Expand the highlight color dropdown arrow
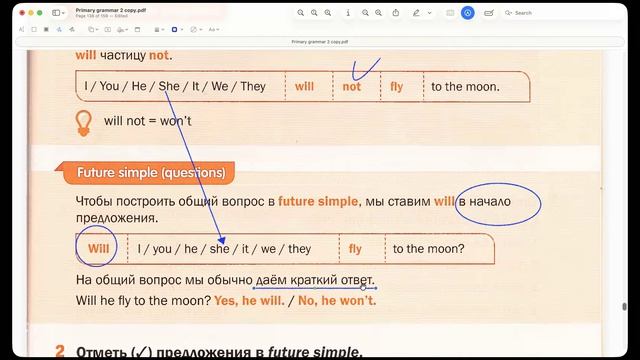Screen dimensions: 640x360 click(429, 13)
